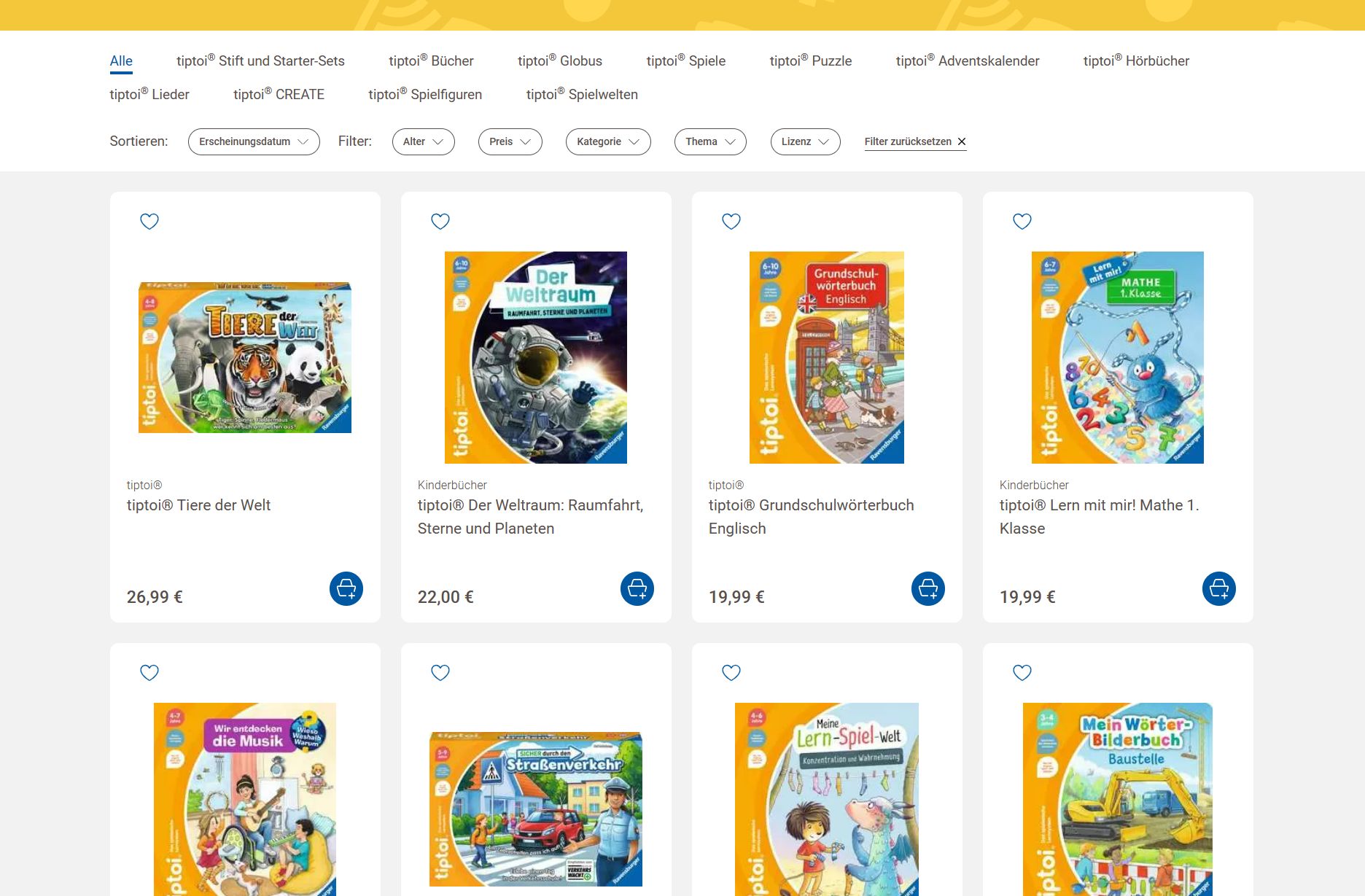
Task: Open Meine Lern-Spiel-Welt cover image
Action: pyautogui.click(x=827, y=799)
